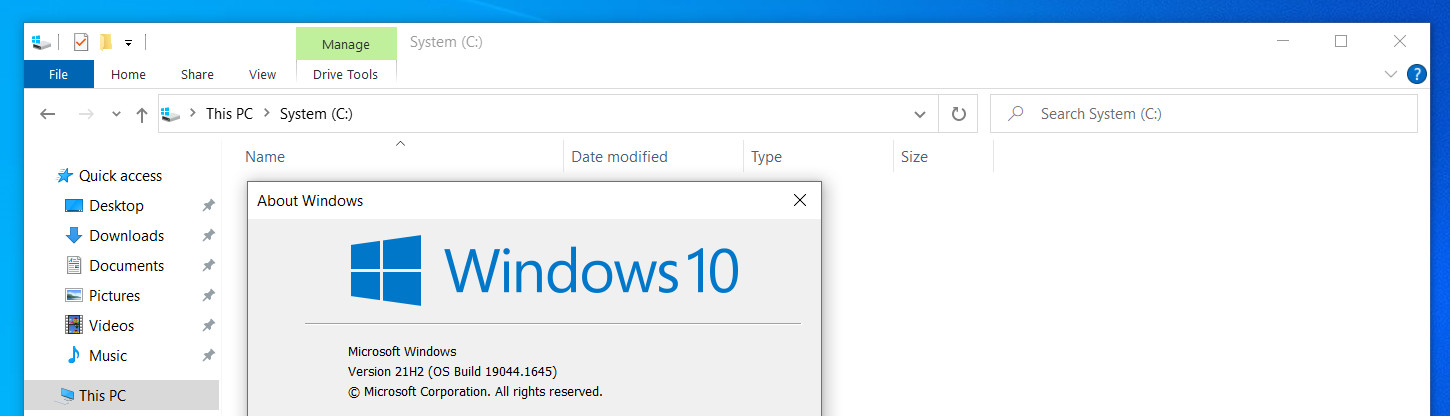Click the drive icon in title bar
The image size is (1450, 416).
41,42
